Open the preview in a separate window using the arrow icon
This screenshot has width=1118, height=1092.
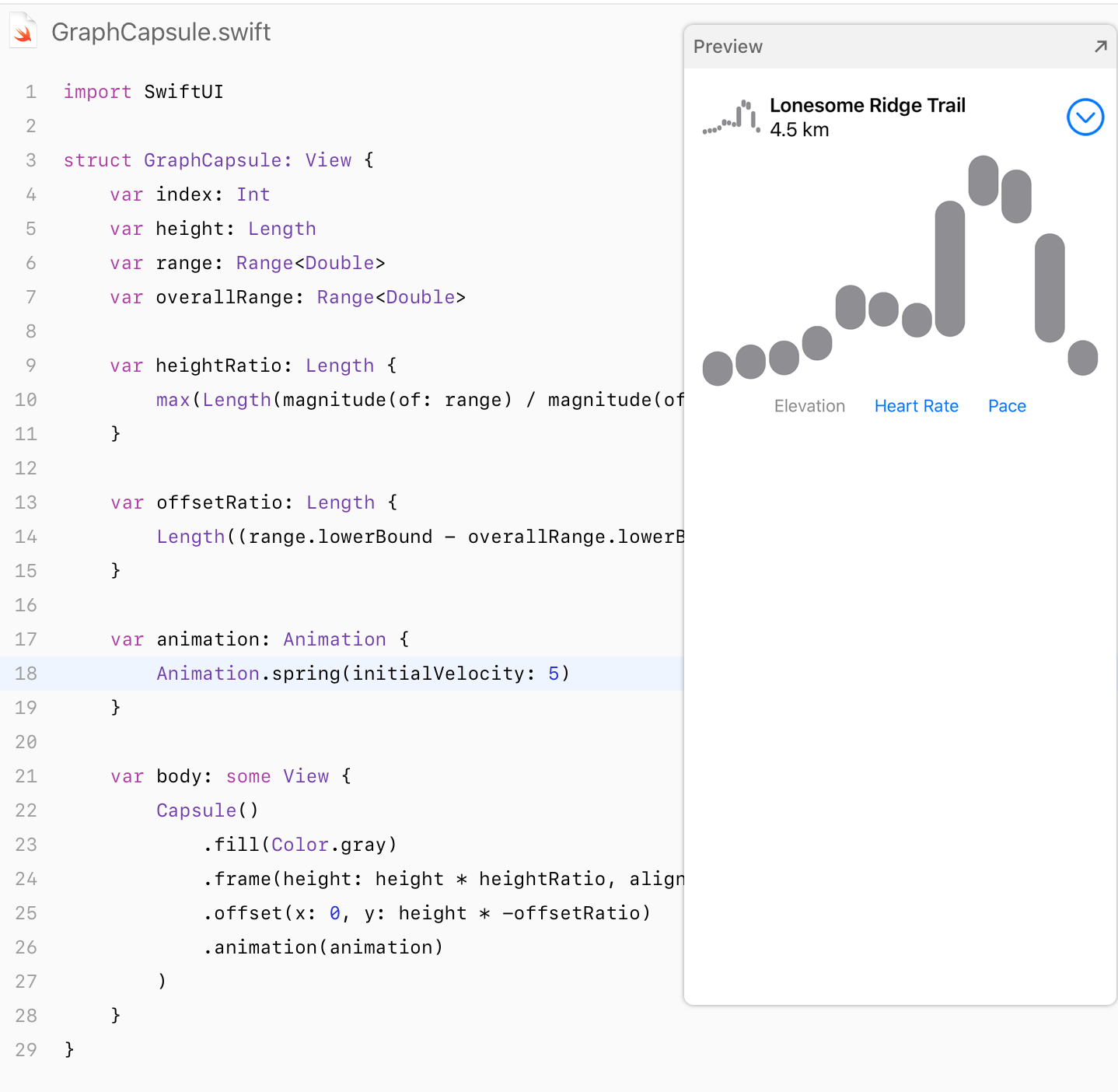1100,47
